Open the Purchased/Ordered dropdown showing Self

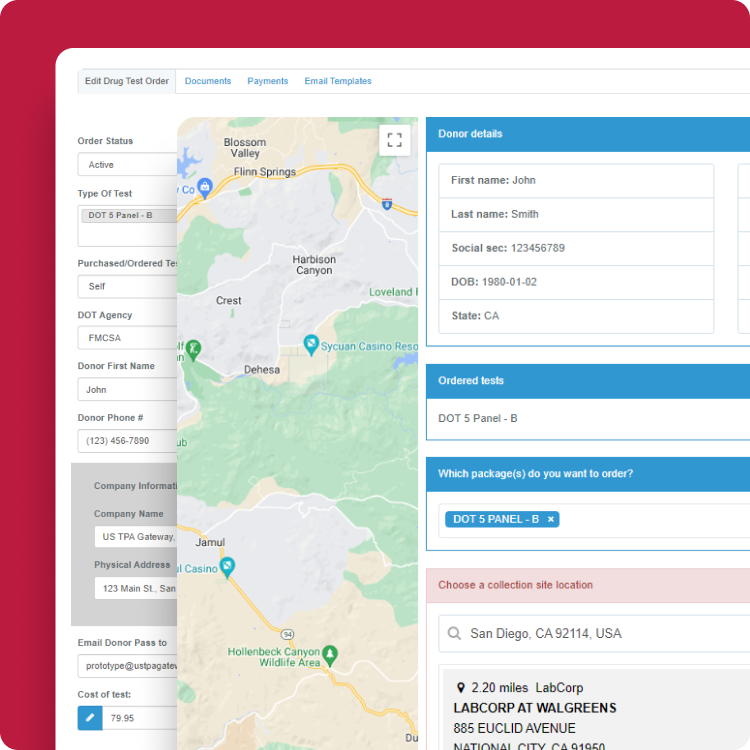pyautogui.click(x=128, y=287)
